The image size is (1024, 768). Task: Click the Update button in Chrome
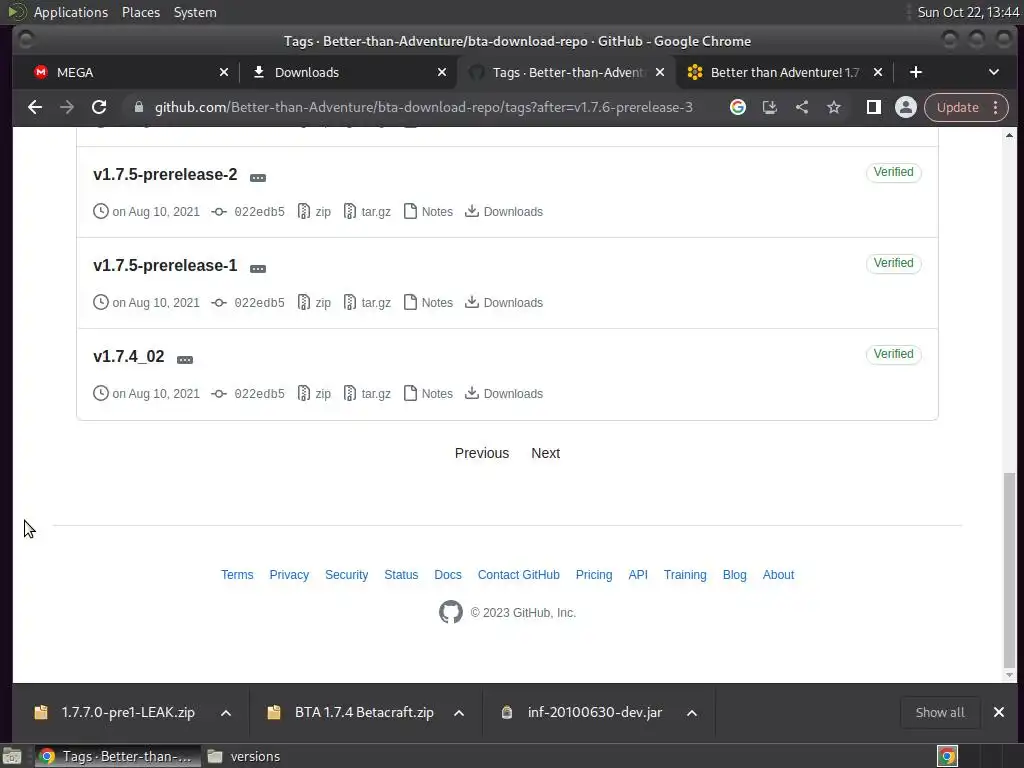pyautogui.click(x=957, y=107)
